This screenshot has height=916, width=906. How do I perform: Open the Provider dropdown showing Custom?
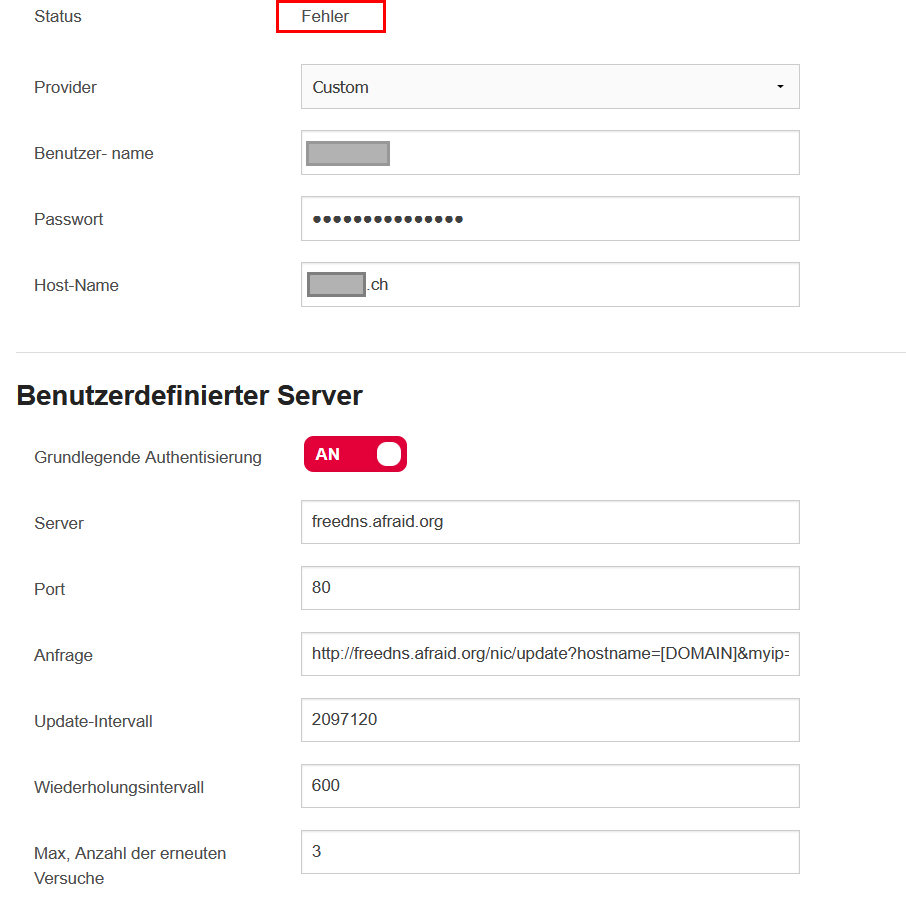click(x=549, y=87)
